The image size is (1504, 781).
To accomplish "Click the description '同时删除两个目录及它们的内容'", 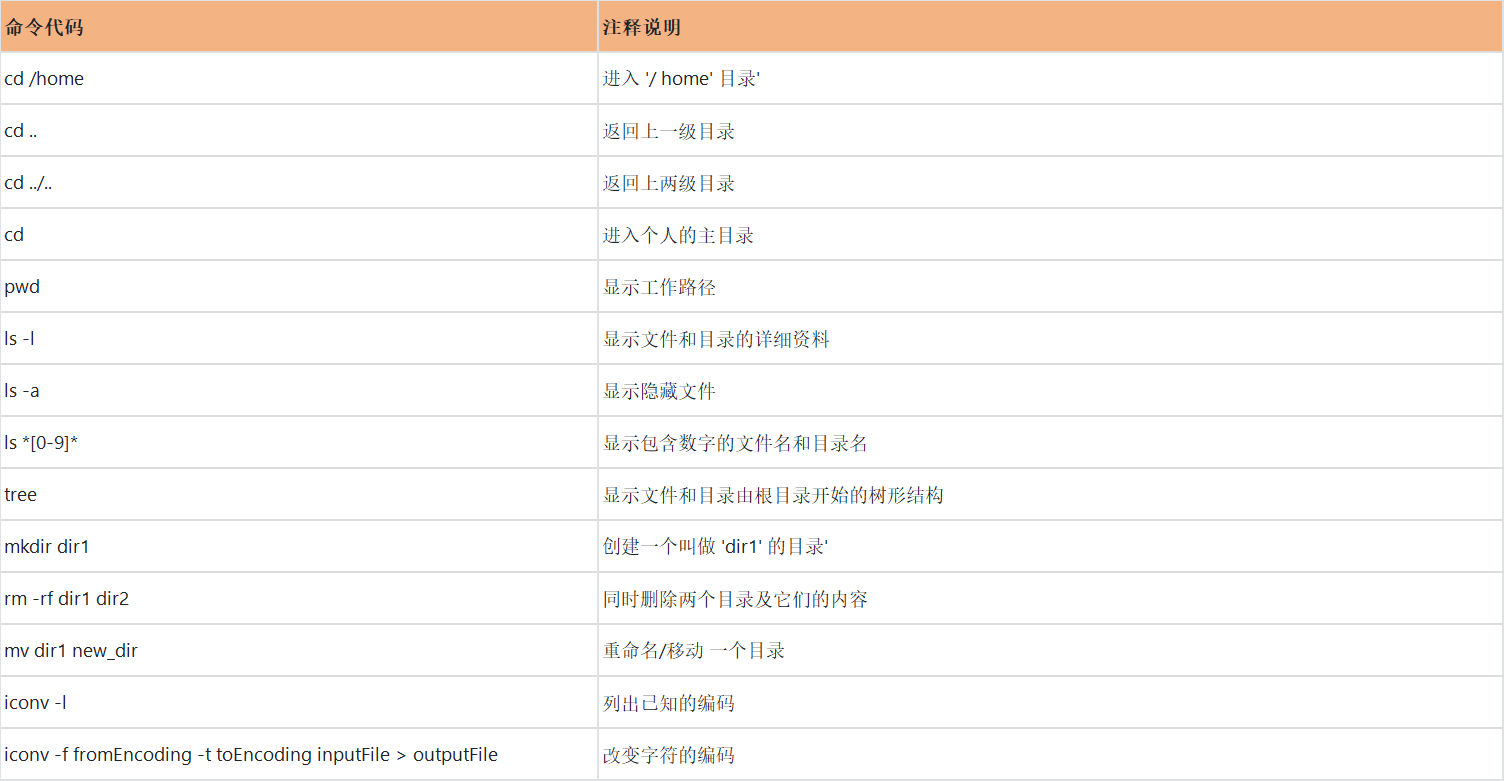I will click(x=735, y=599).
